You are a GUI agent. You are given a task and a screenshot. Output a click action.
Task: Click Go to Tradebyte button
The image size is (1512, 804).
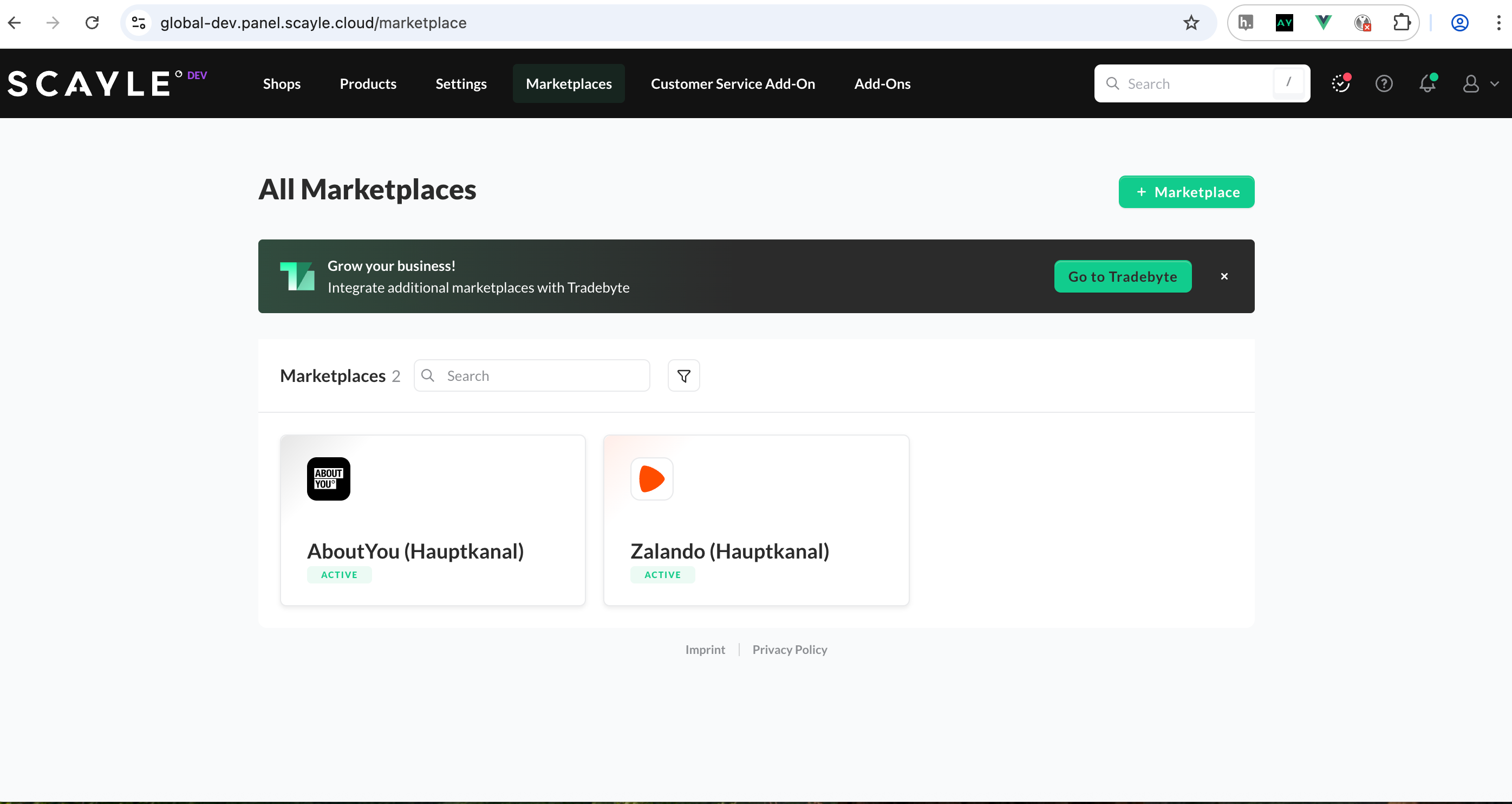(1122, 276)
